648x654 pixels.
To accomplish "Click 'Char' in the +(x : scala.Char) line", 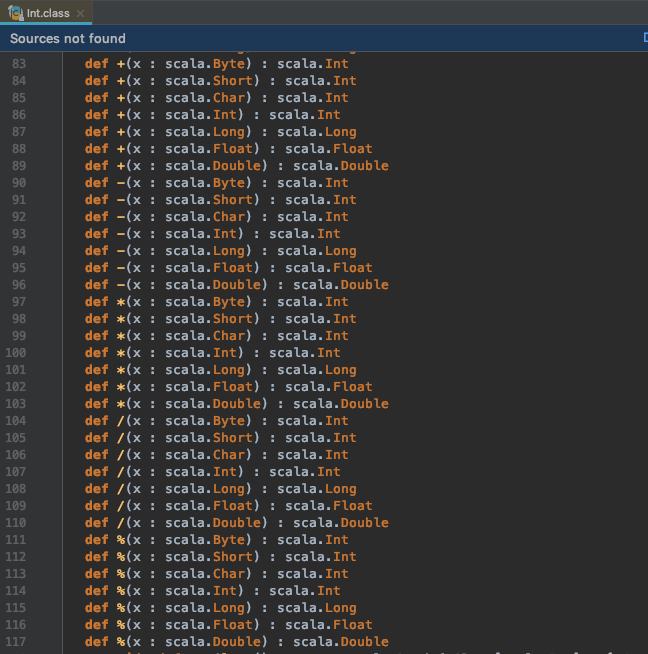I will (229, 98).
